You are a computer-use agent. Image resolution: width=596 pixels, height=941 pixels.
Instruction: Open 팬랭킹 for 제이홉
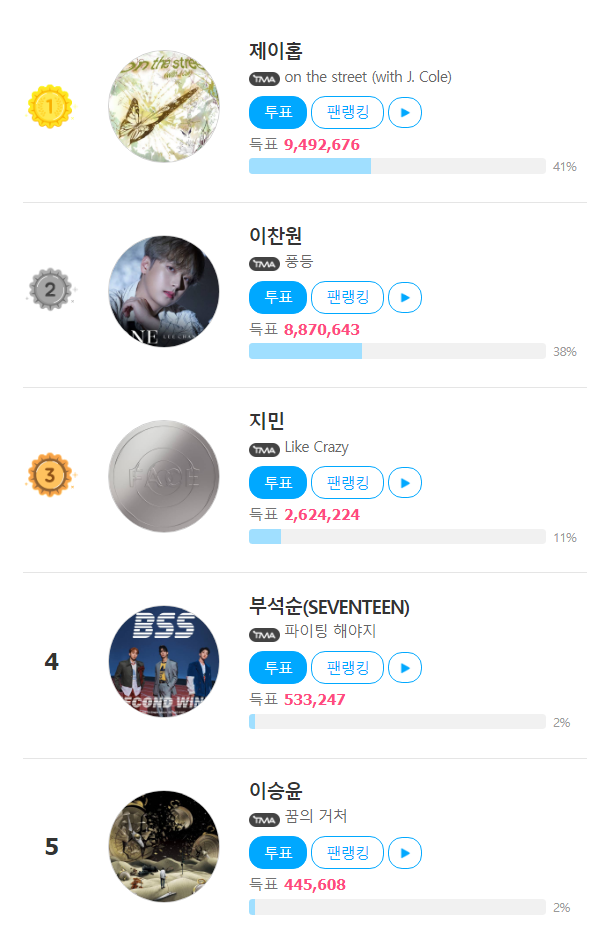pyautogui.click(x=348, y=112)
